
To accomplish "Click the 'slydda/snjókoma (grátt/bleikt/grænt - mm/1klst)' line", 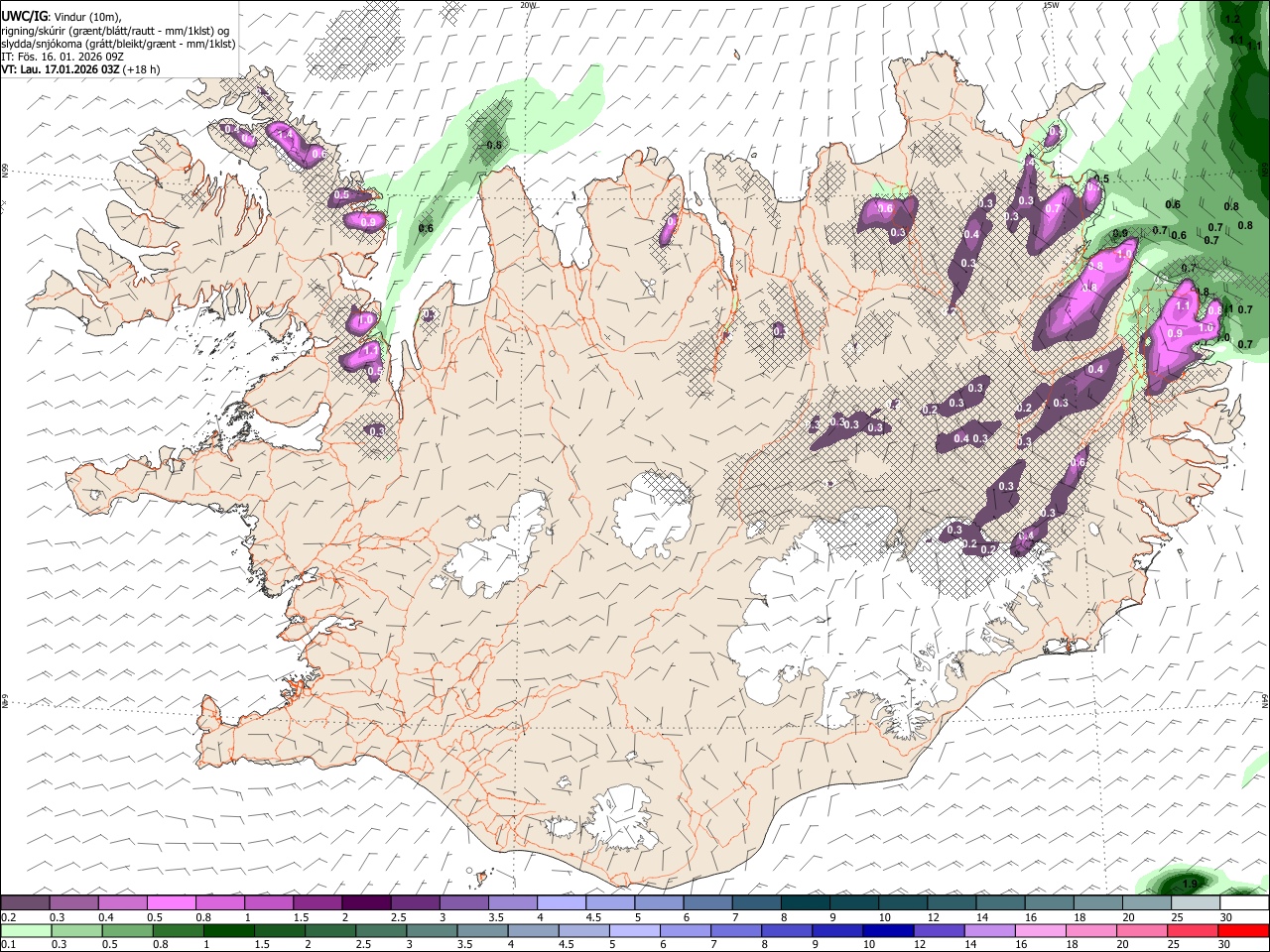I will 118,44.
